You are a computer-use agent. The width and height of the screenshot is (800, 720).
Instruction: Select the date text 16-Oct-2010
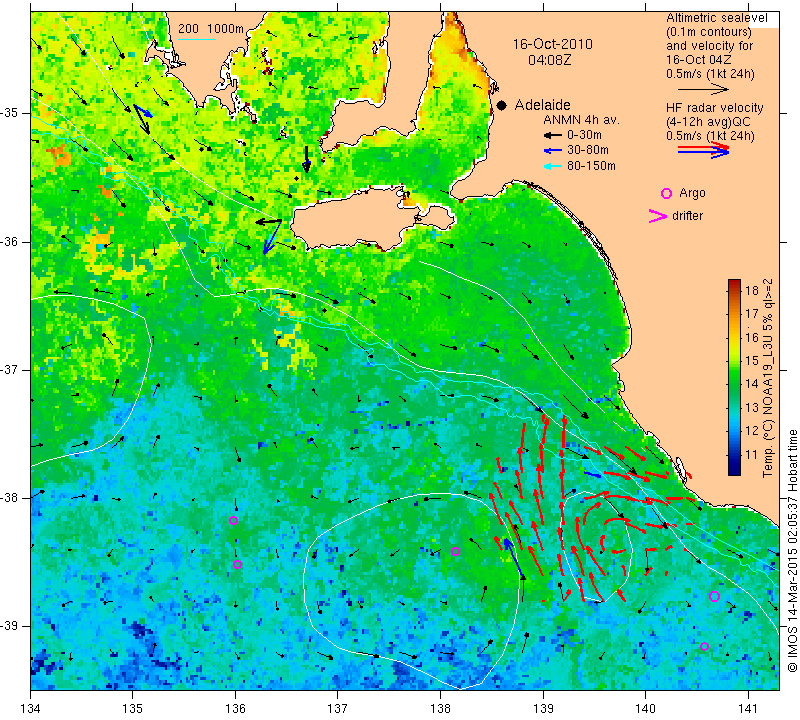(553, 44)
